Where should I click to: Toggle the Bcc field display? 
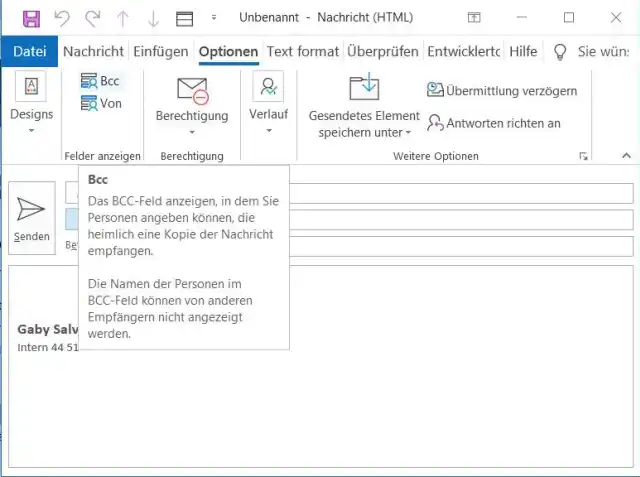pyautogui.click(x=100, y=81)
